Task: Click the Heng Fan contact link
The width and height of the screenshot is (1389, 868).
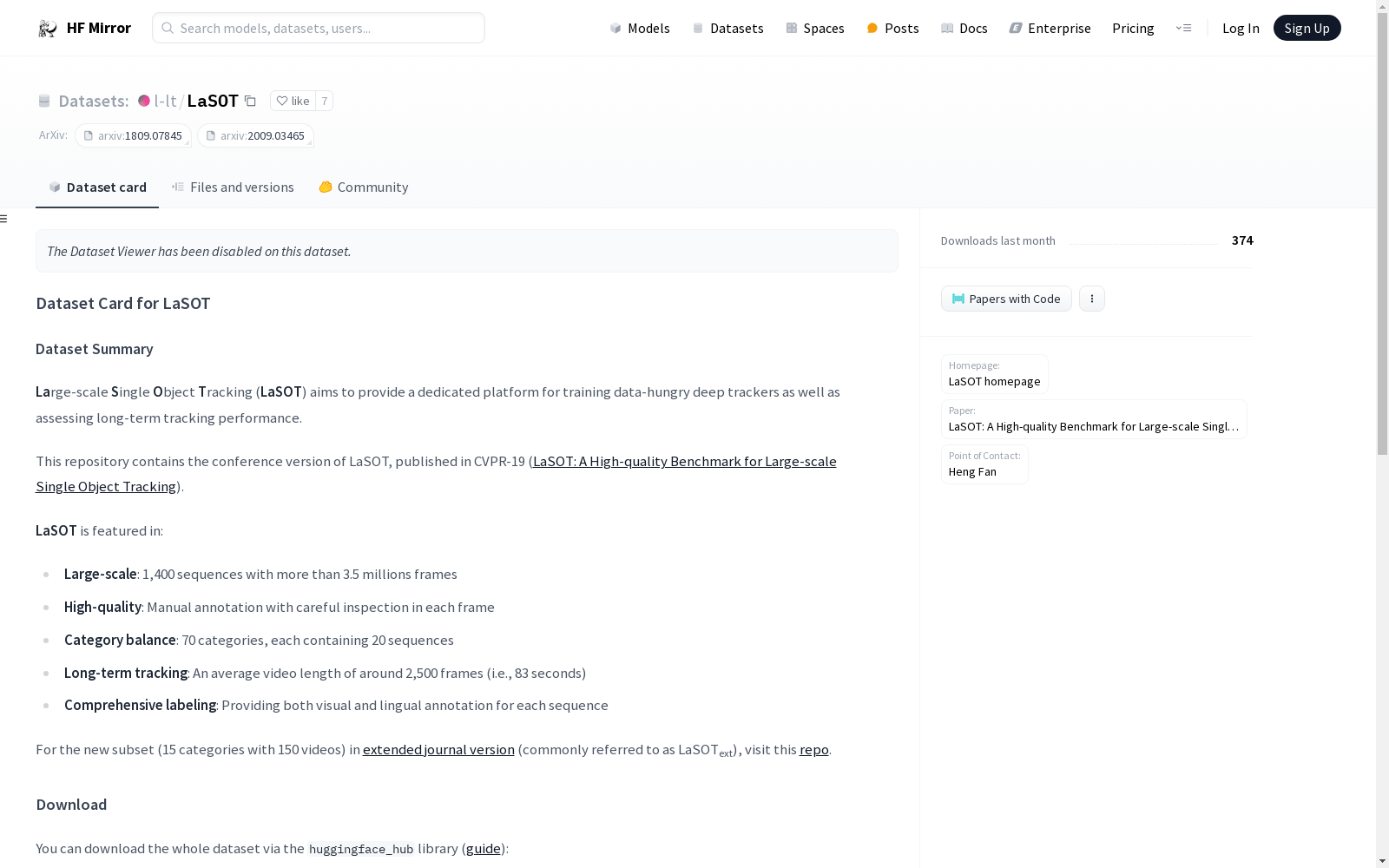Action: pos(984,464)
